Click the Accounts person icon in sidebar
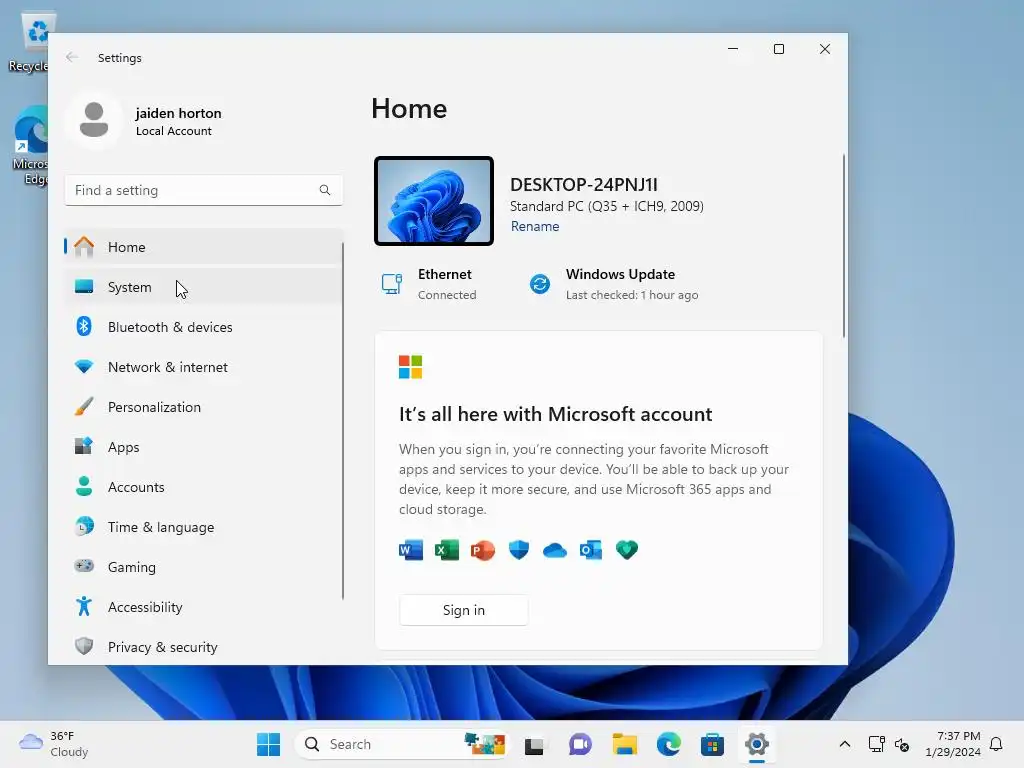The image size is (1024, 768). click(84, 486)
